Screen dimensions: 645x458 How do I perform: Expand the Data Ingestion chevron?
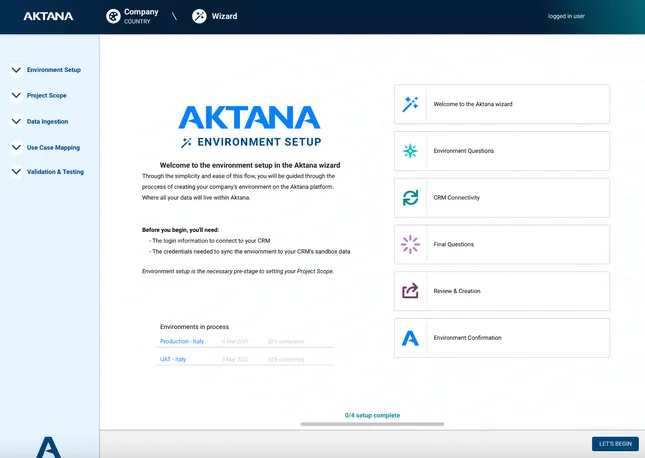click(x=16, y=121)
